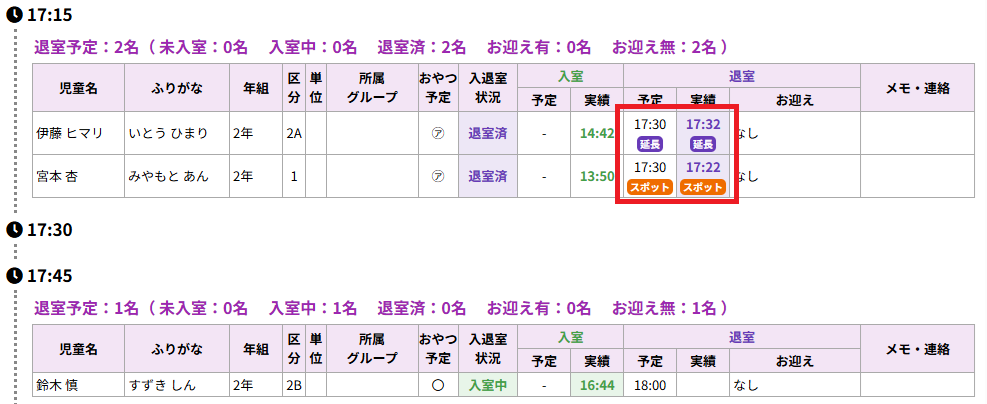Click 退室済 status for 伊藤 ヒマリ
987x404 pixels.
click(x=488, y=134)
